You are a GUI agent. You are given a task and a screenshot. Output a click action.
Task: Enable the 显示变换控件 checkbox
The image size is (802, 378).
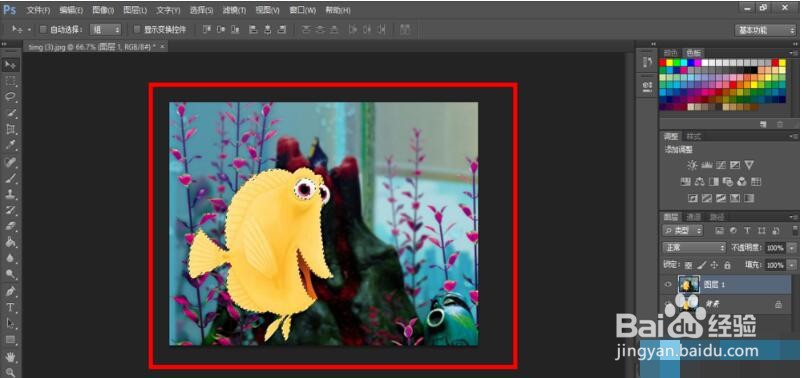coord(137,30)
